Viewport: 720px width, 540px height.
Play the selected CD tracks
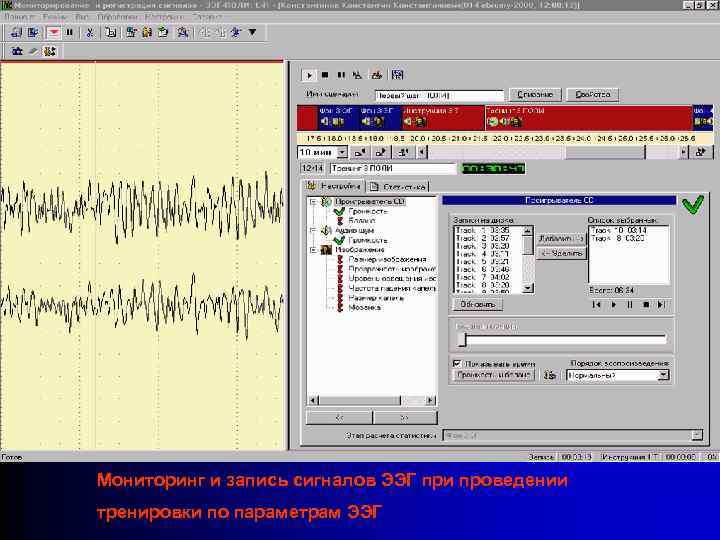[x=613, y=304]
